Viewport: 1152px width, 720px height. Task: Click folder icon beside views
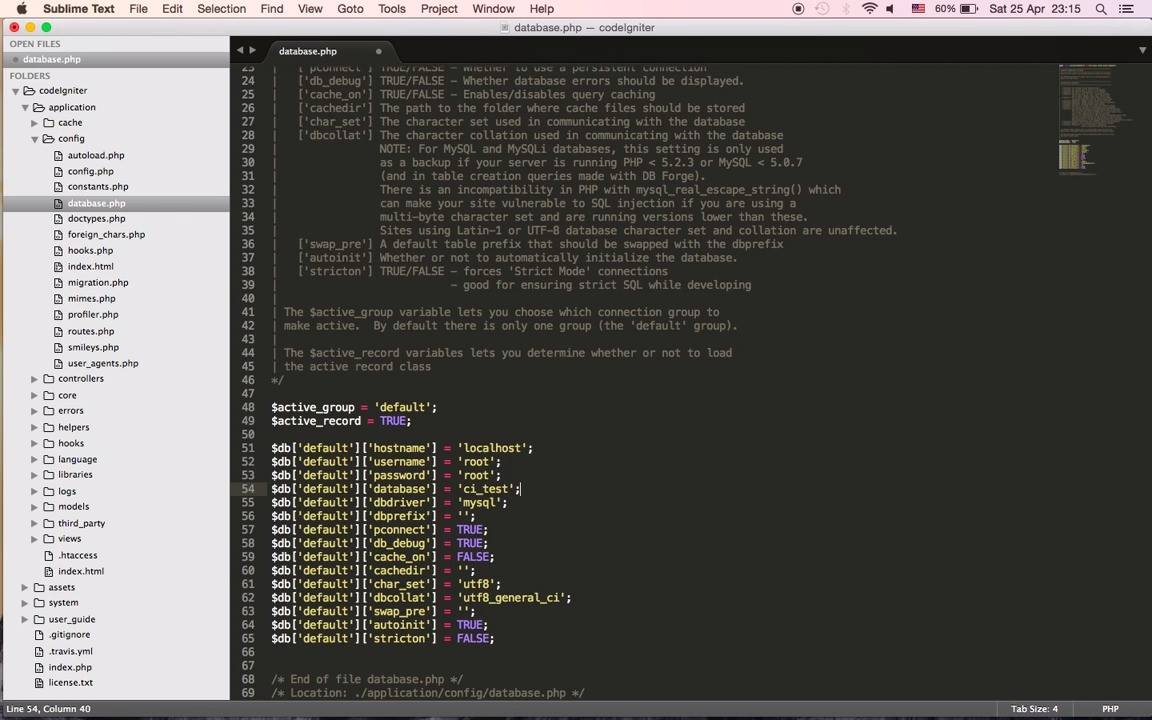49,539
